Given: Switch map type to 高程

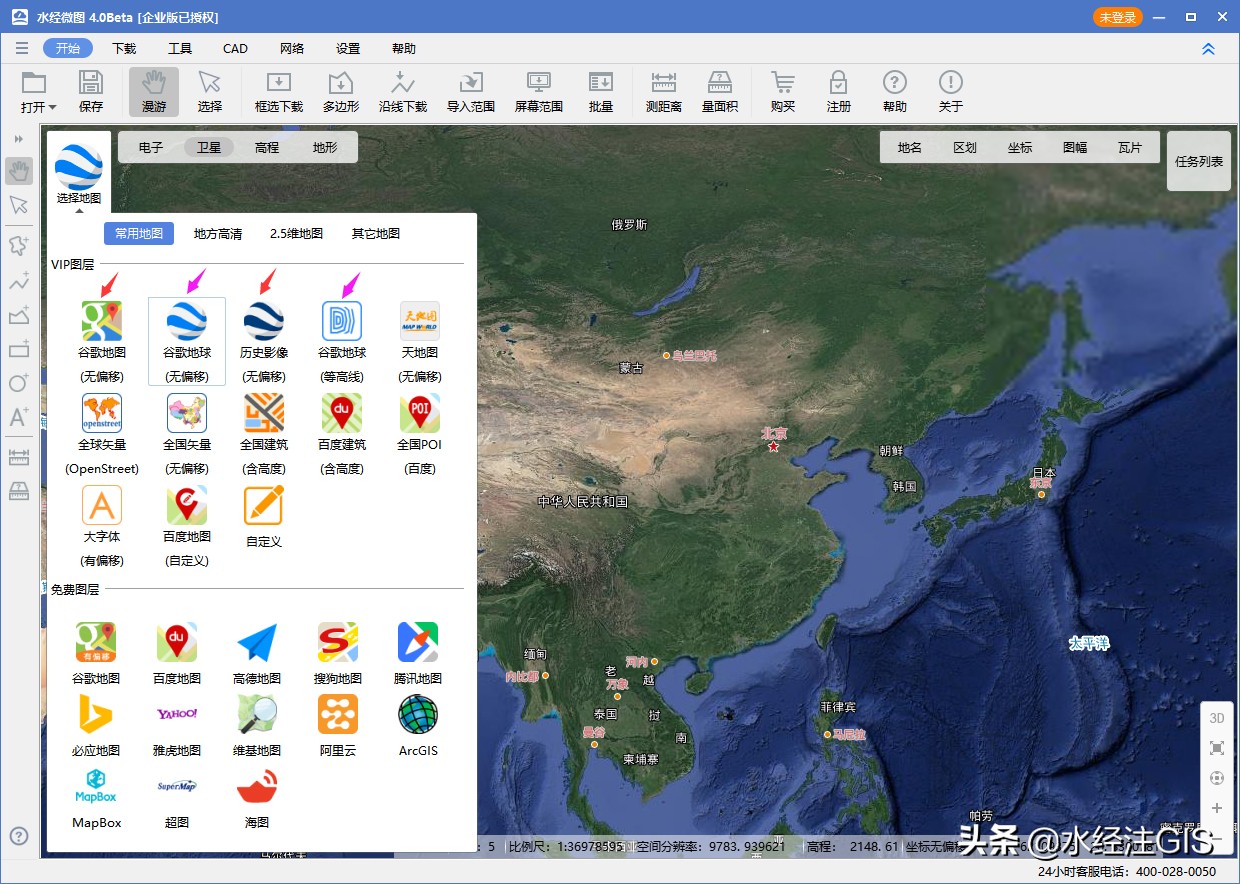Looking at the screenshot, I should (x=267, y=147).
